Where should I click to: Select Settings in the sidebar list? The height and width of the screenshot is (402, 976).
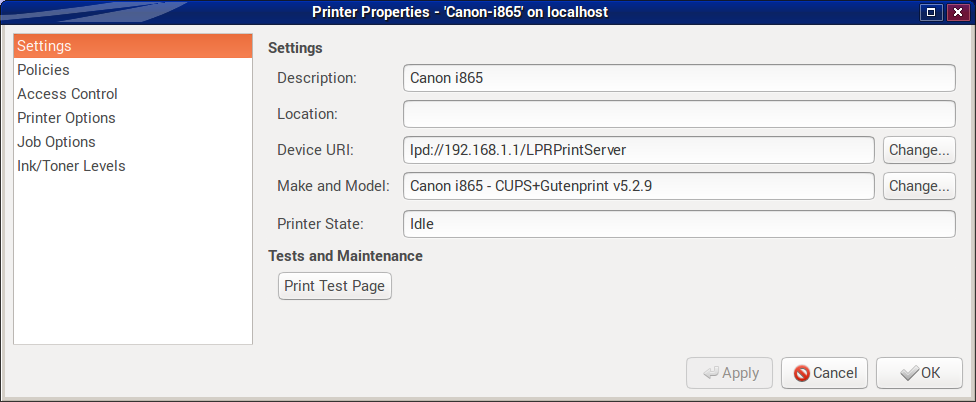[132, 46]
